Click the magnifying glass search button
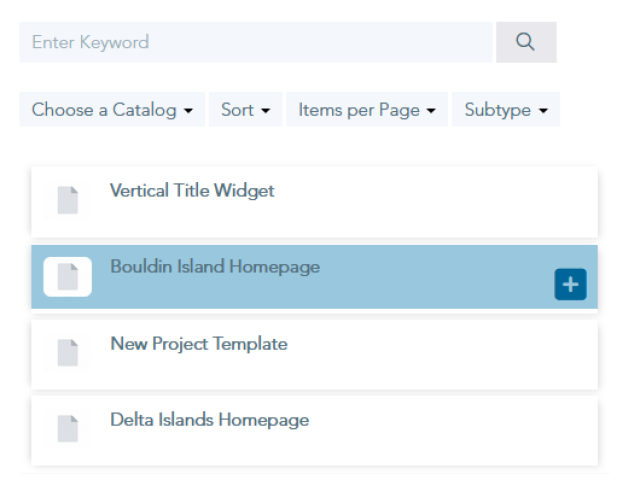This screenshot has width=640, height=480. [526, 42]
